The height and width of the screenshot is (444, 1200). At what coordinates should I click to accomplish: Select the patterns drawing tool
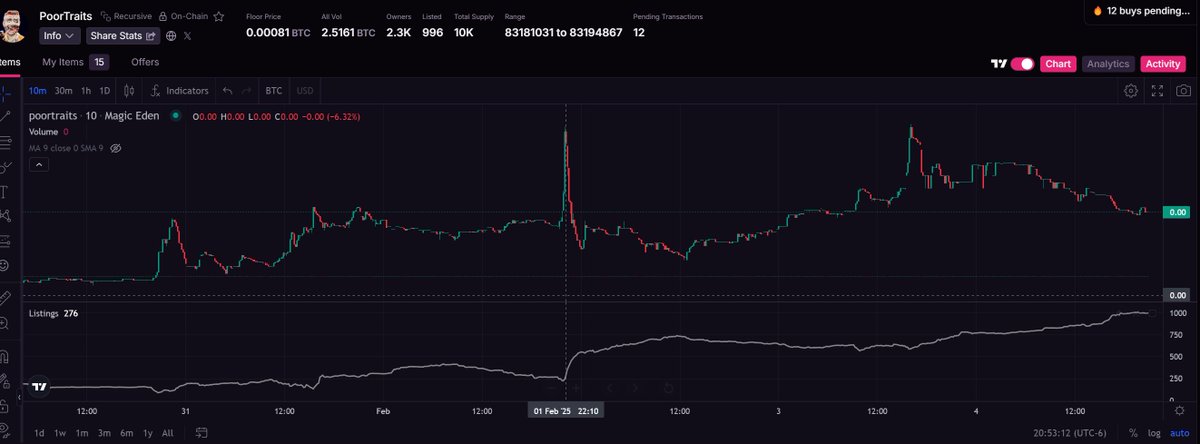pos(6,215)
